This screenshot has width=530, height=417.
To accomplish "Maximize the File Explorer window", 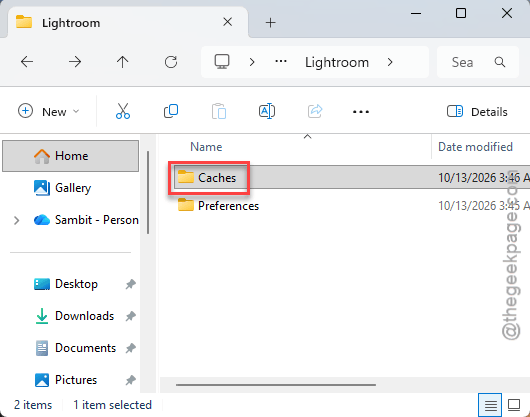I will coord(461,14).
